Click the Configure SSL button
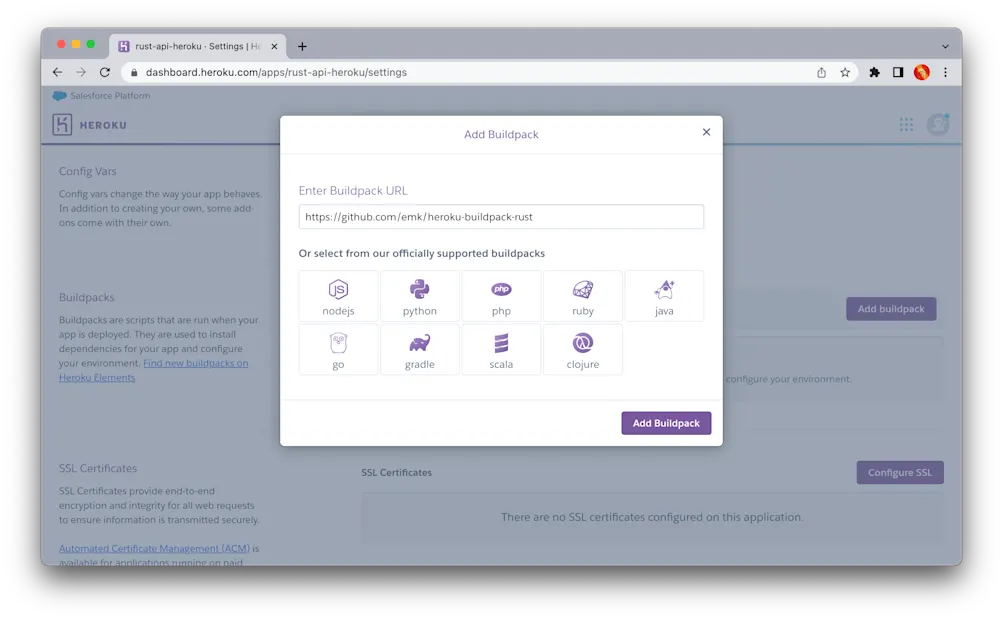Screen dimensions: 1003x620 pos(899,472)
